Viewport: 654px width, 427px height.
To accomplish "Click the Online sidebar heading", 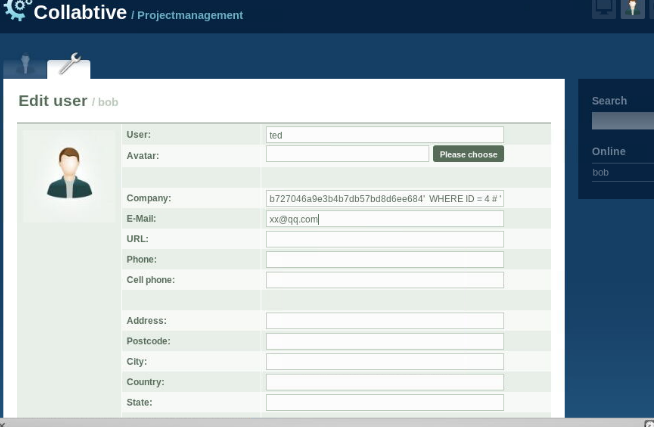I will pos(609,151).
